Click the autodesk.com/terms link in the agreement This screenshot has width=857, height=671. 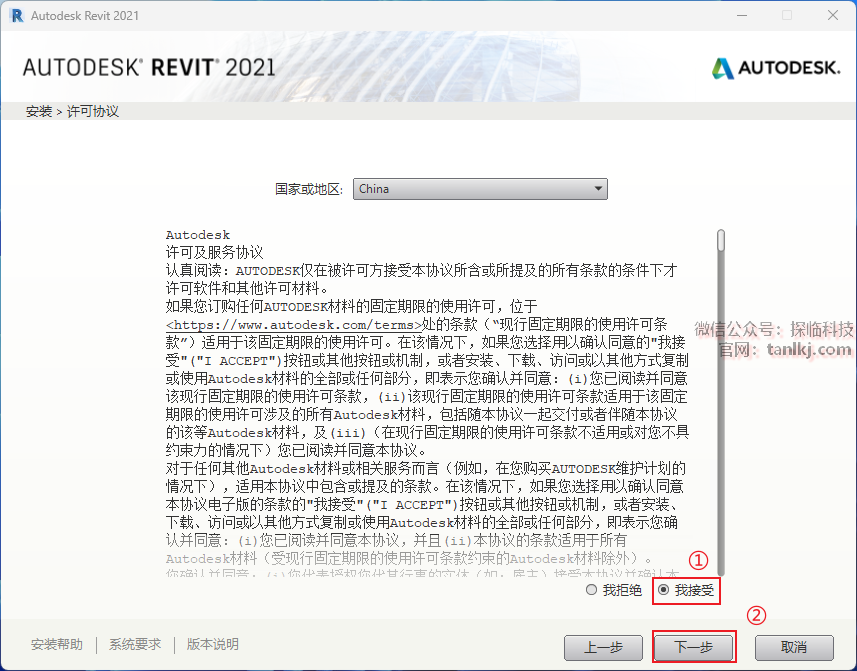point(294,325)
